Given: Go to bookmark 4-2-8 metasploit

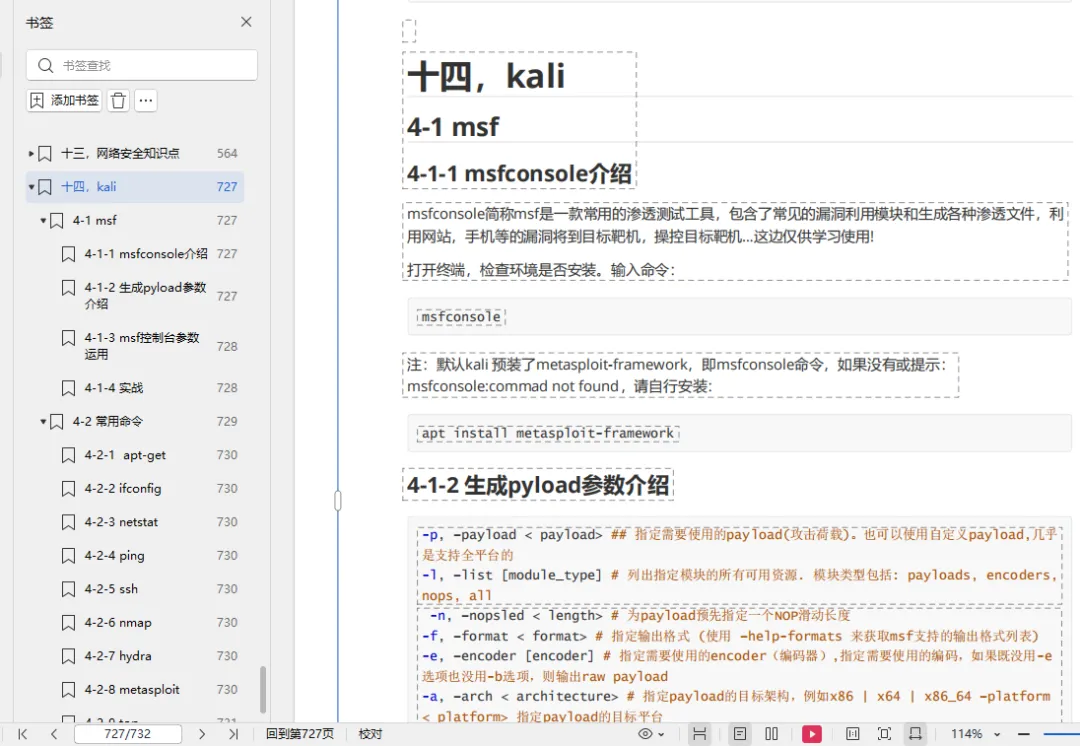Looking at the screenshot, I should coord(132,690).
